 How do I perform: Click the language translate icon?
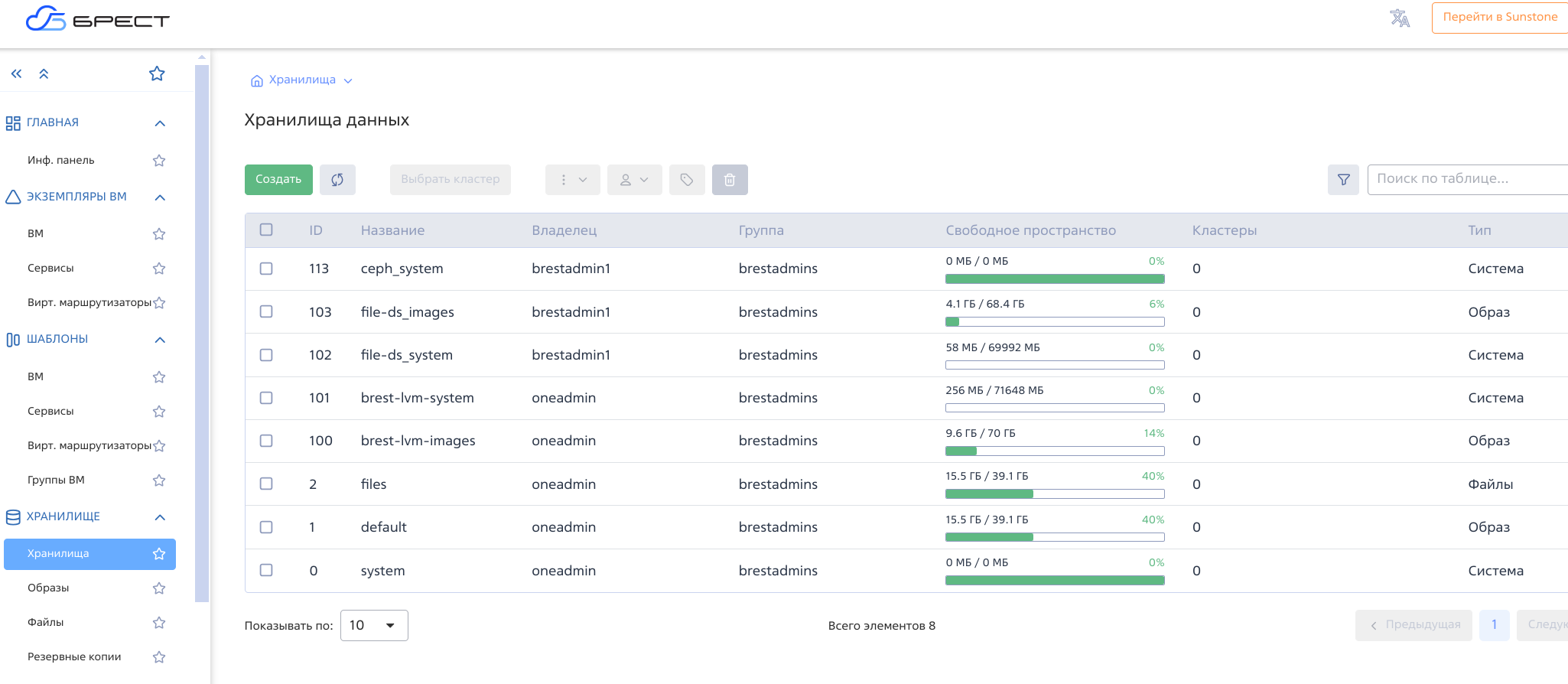[x=1400, y=18]
